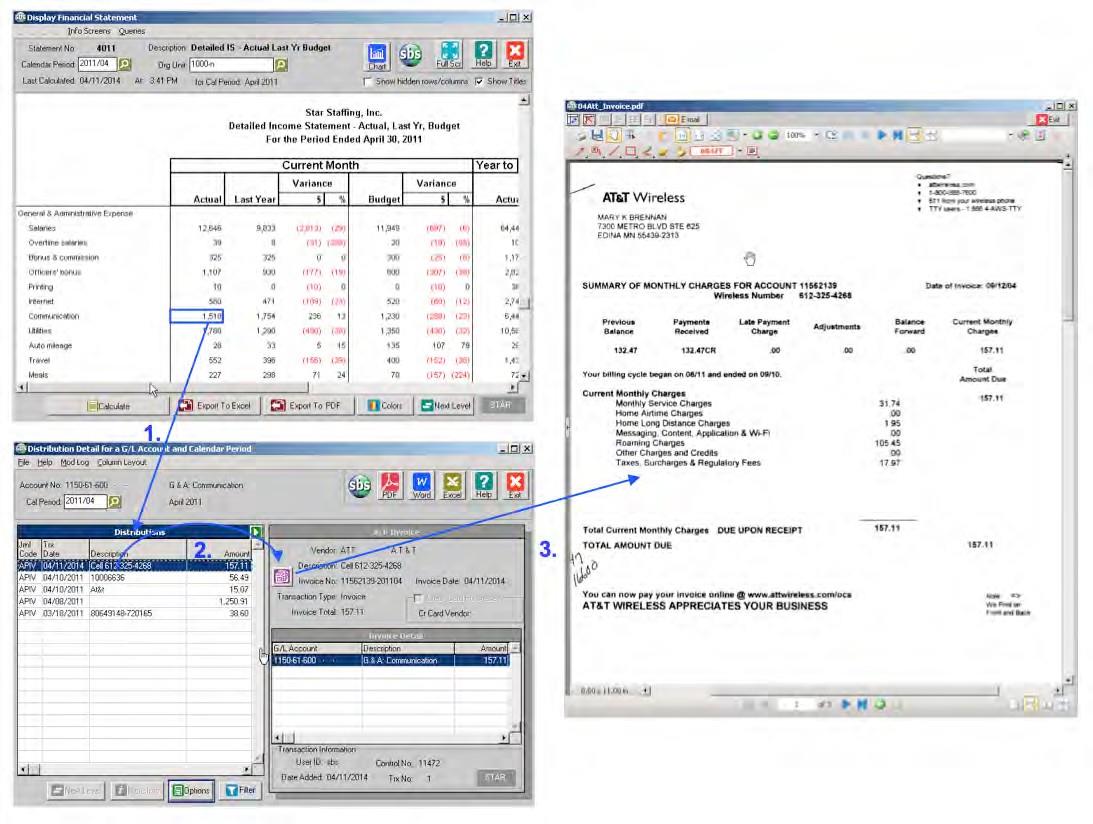Click the E-mail button in PDF viewer
Image resolution: width=1093 pixels, height=824 pixels.
[x=682, y=119]
